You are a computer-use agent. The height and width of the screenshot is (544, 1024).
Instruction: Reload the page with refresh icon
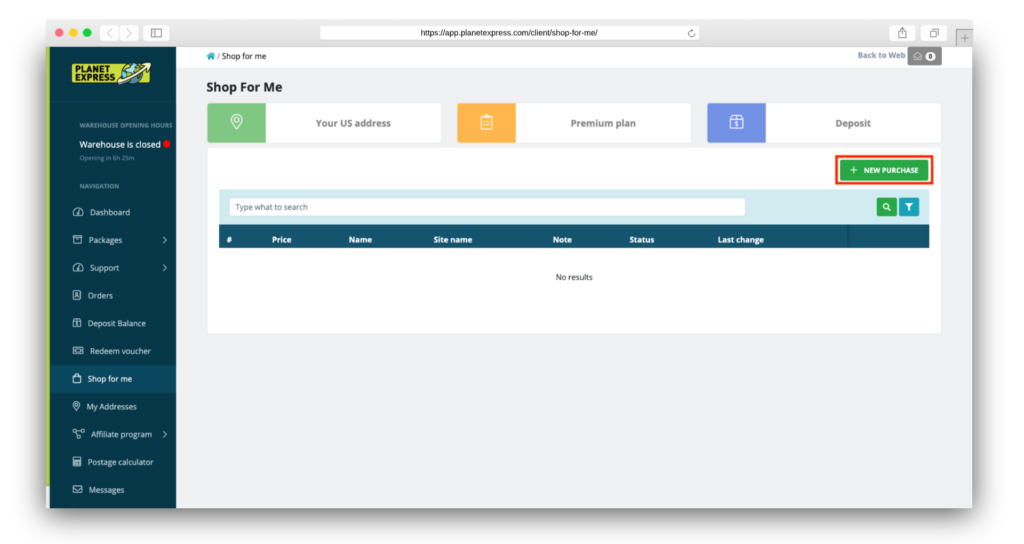691,33
